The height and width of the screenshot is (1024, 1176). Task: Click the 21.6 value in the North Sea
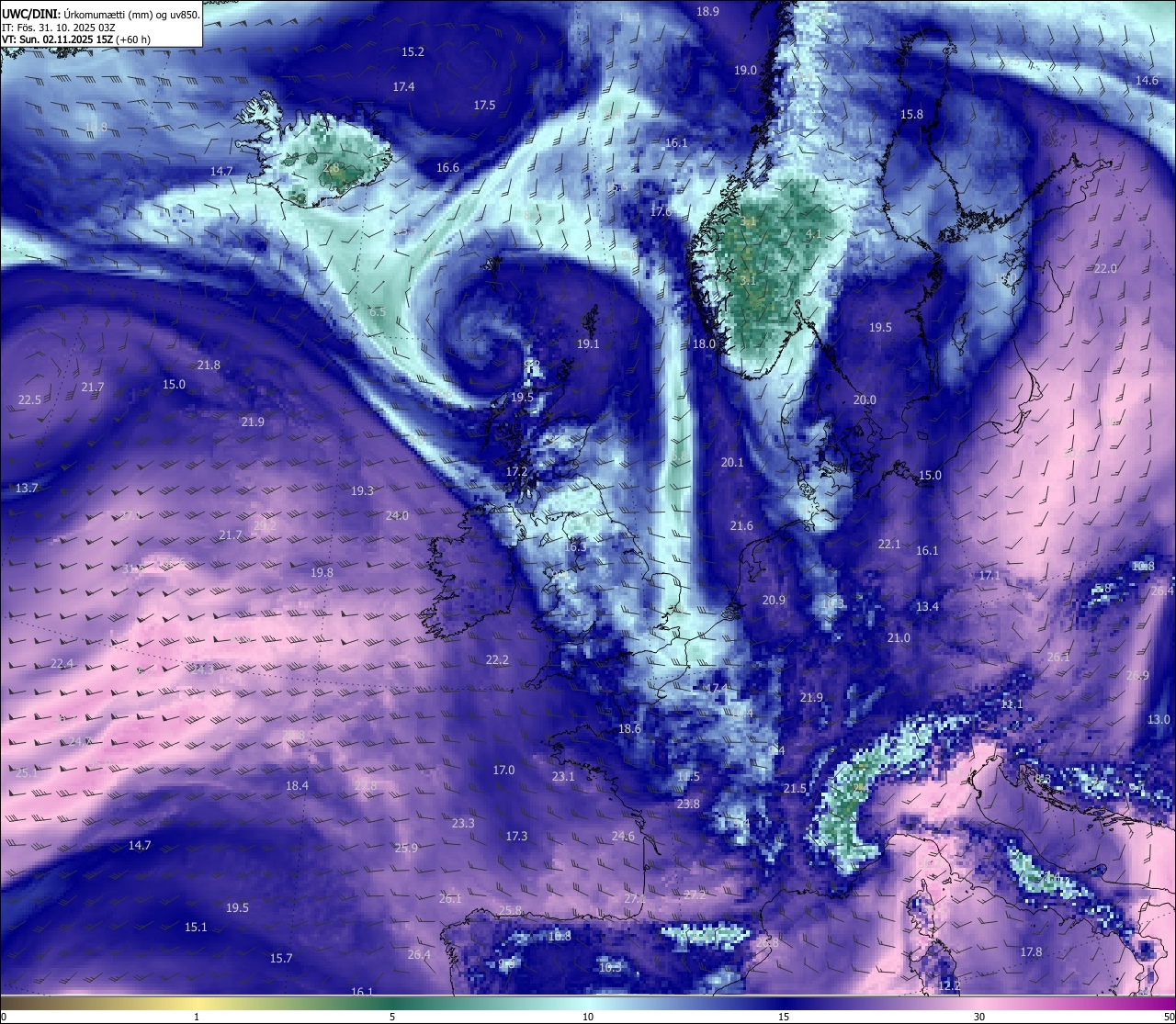(741, 526)
